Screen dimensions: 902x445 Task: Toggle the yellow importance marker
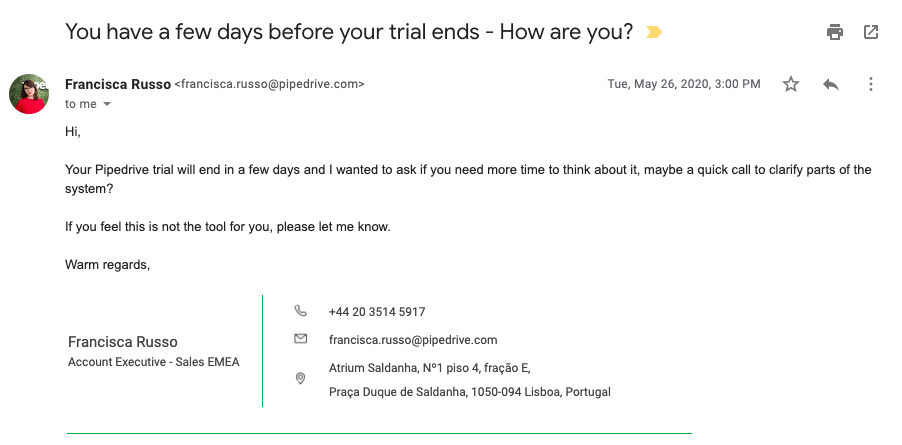pyautogui.click(x=653, y=32)
